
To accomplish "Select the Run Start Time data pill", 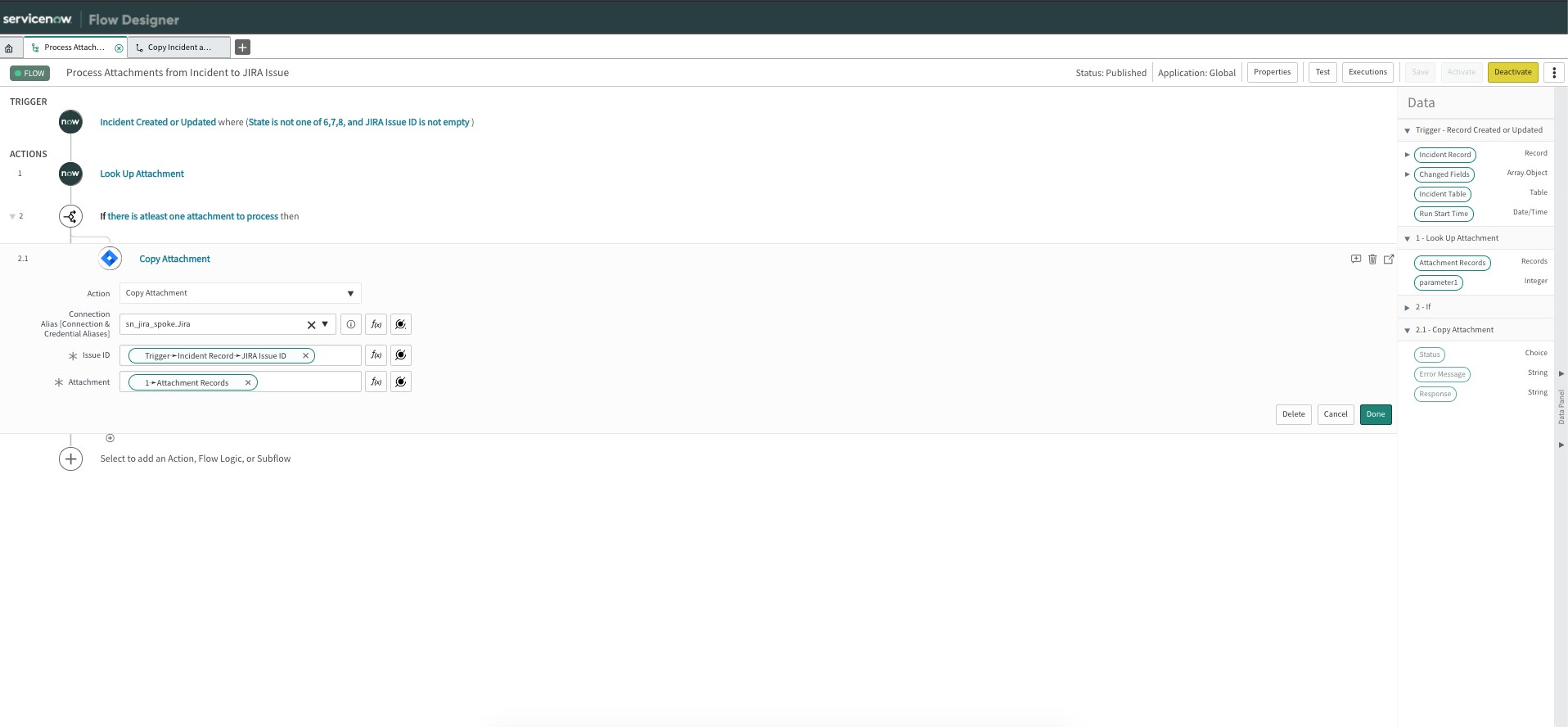I will pyautogui.click(x=1444, y=214).
